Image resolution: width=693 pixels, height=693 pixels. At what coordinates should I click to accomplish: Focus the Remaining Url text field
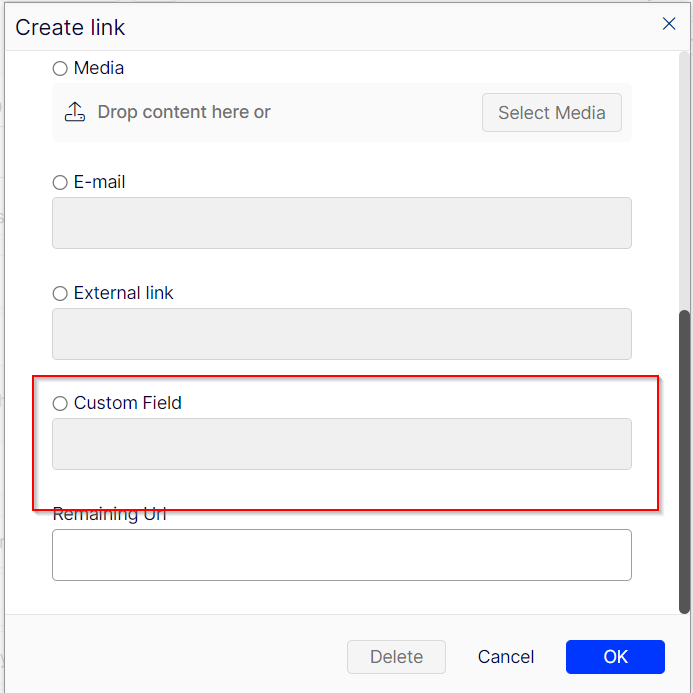point(341,555)
